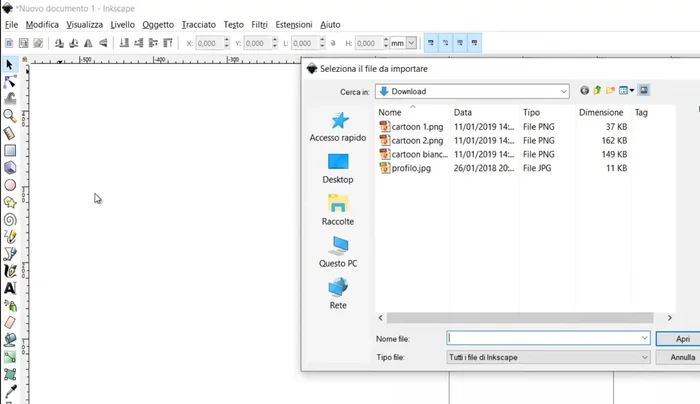Select the Dropper color picker tool
The width and height of the screenshot is (700, 404).
point(10,391)
